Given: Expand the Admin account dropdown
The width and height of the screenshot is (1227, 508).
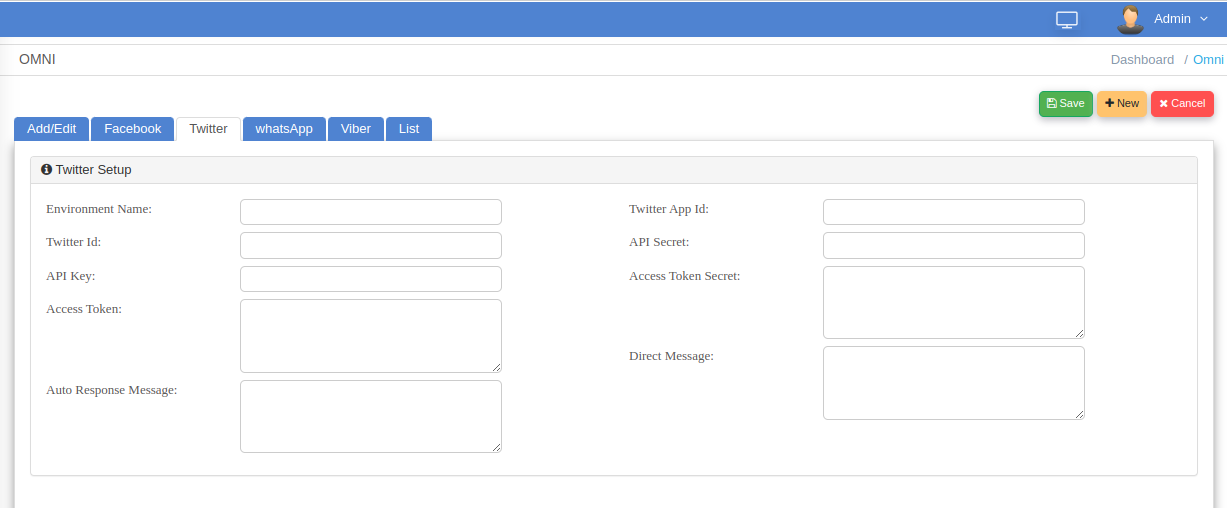Looking at the screenshot, I should (x=1181, y=19).
